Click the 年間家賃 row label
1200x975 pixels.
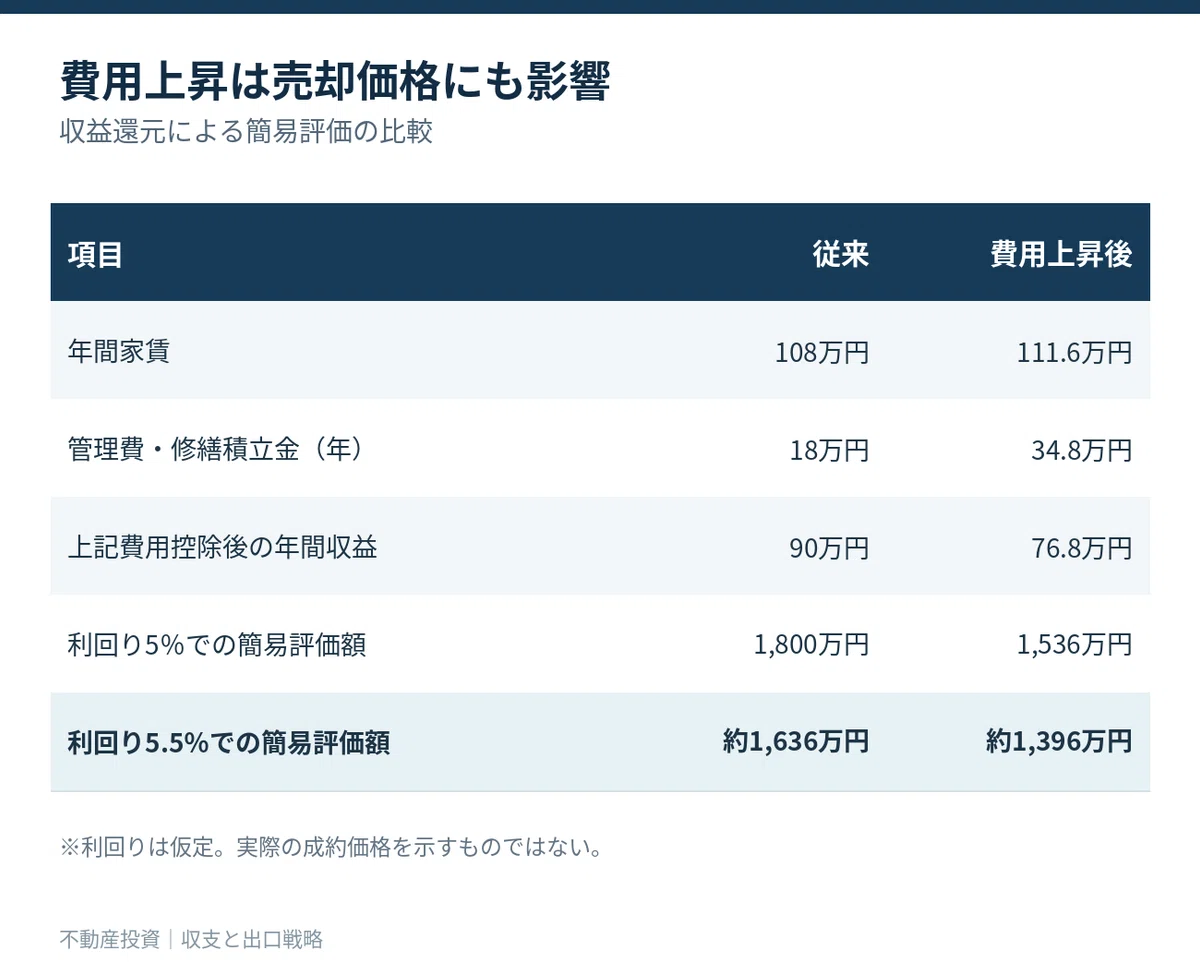coord(118,352)
